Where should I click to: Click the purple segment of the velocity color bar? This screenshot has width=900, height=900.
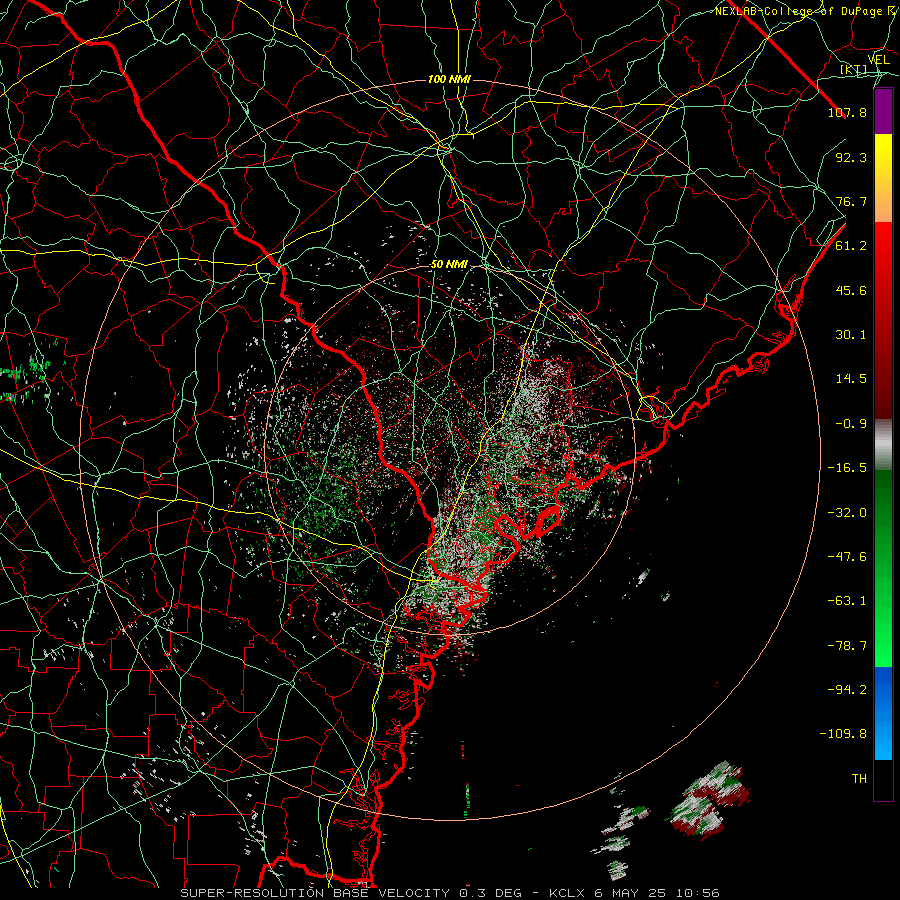coord(883,111)
